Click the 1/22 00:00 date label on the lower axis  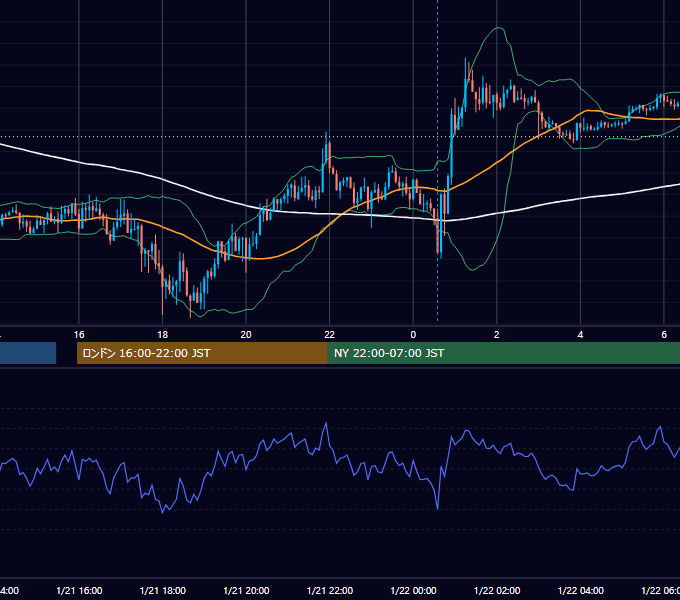pyautogui.click(x=413, y=590)
